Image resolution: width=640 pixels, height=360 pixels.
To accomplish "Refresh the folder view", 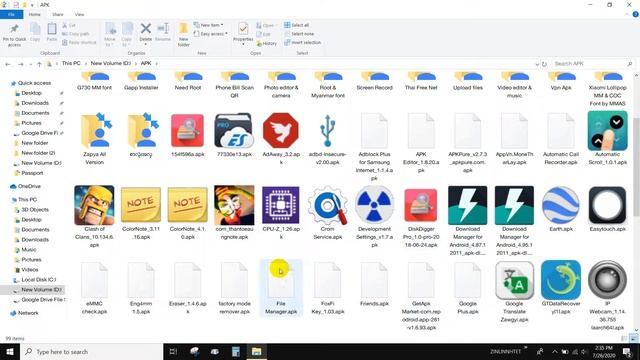I will click(x=544, y=64).
